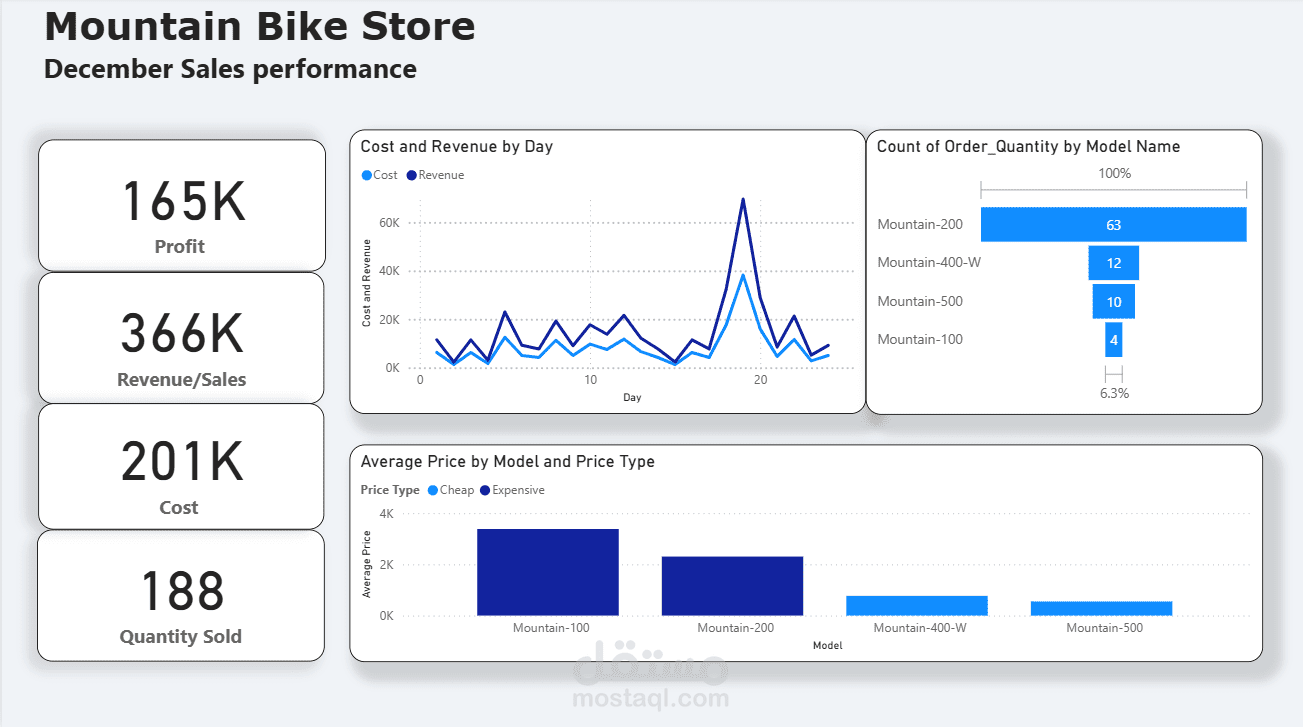Viewport: 1303px width, 727px height.
Task: Select the Expensive price type legend dot
Action: coord(486,490)
